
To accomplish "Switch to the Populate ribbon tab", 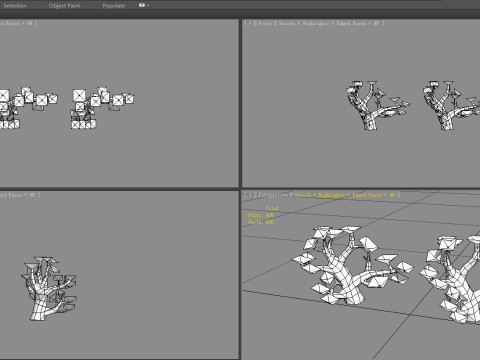I will coord(114,6).
